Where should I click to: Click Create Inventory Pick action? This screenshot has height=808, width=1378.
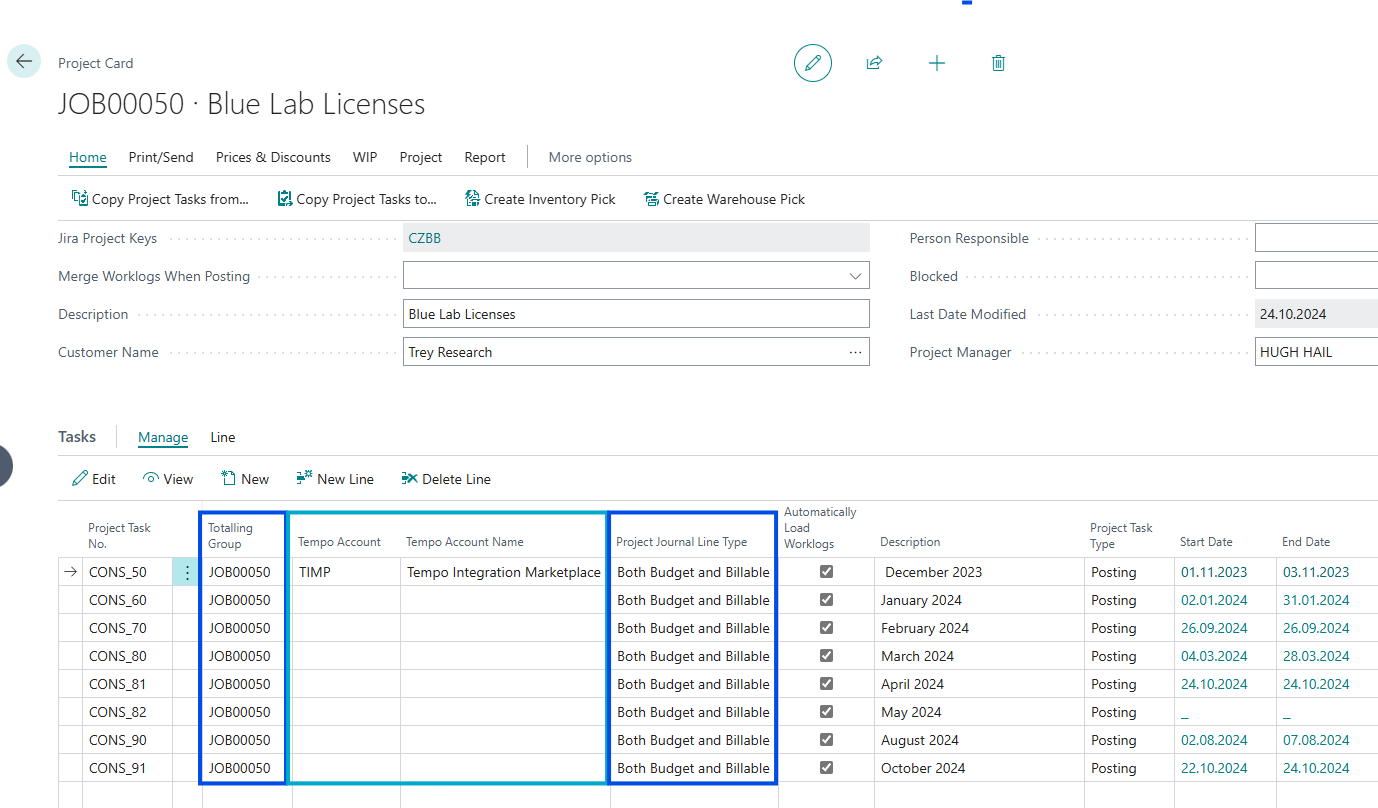pos(540,199)
